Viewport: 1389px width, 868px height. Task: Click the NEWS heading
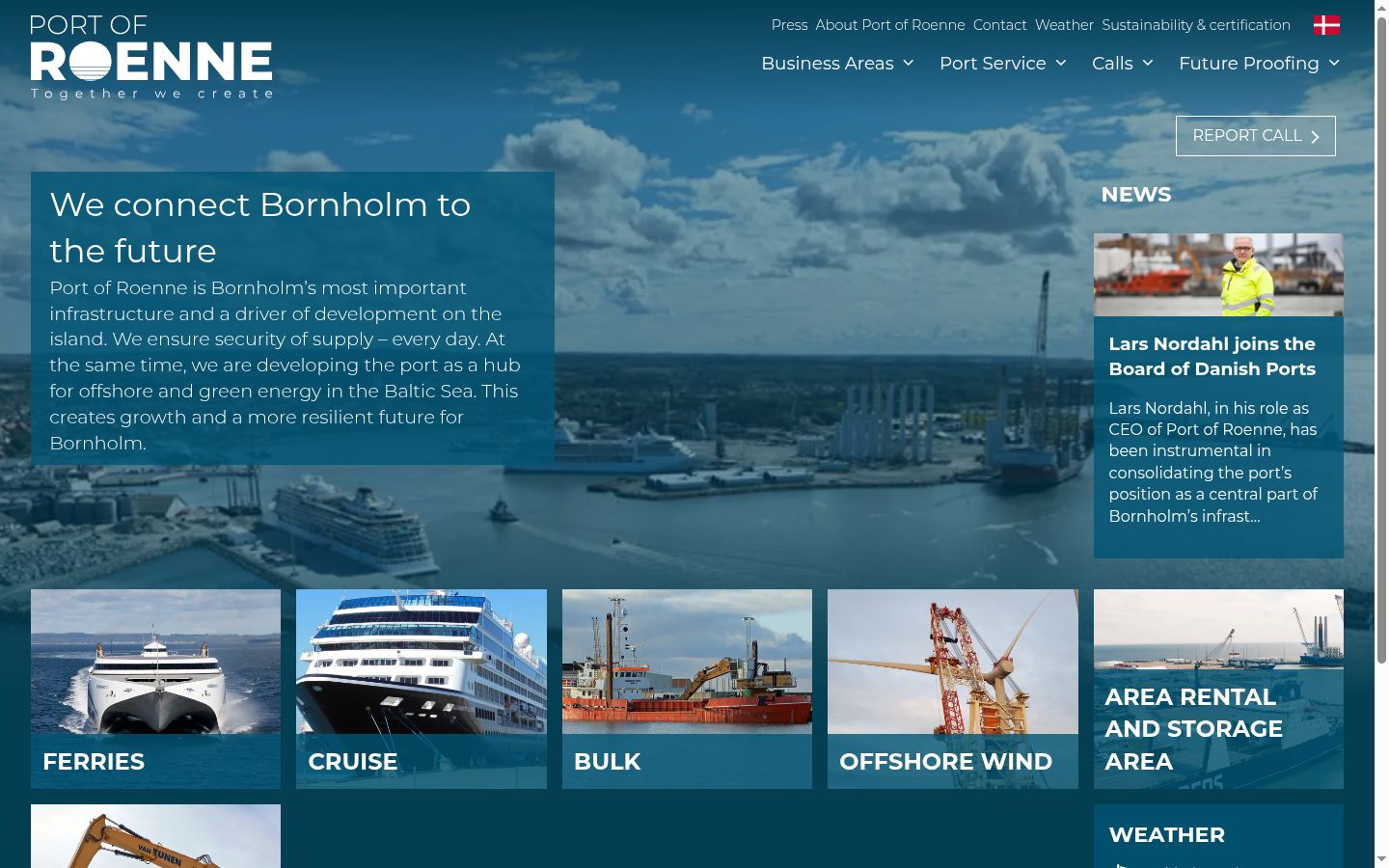click(x=1136, y=195)
